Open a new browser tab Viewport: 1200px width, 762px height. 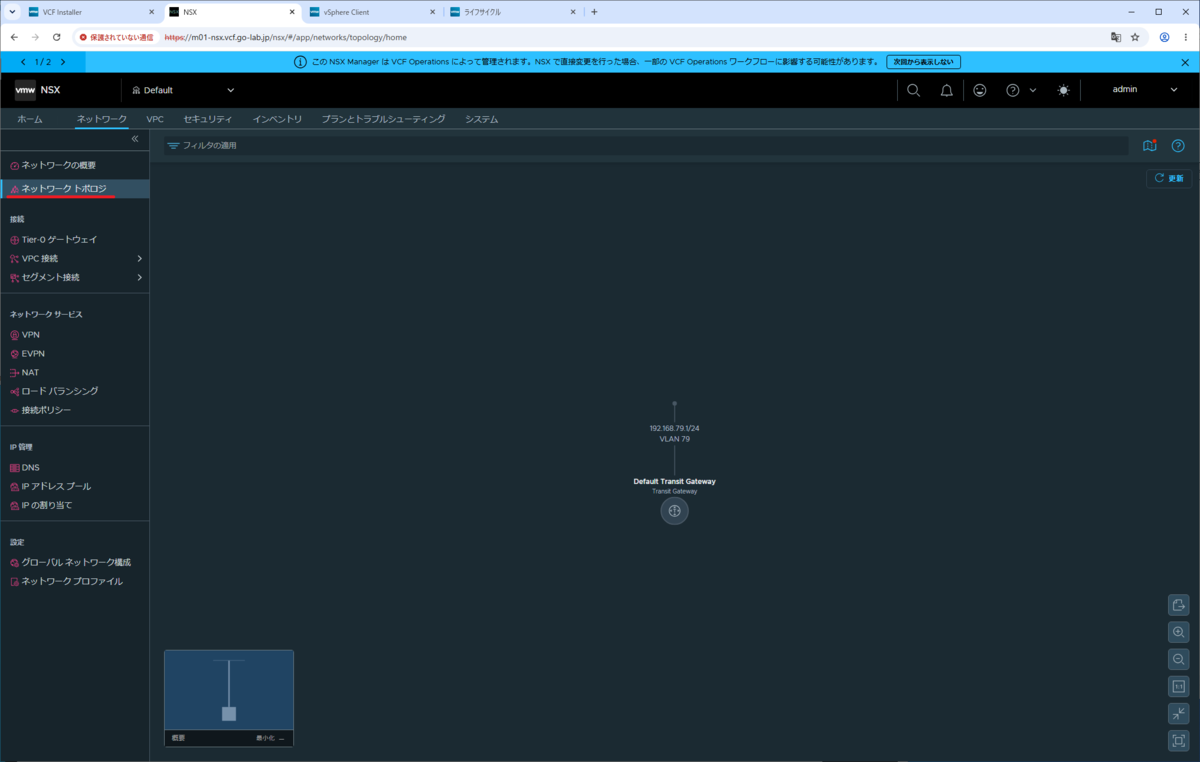tap(594, 12)
